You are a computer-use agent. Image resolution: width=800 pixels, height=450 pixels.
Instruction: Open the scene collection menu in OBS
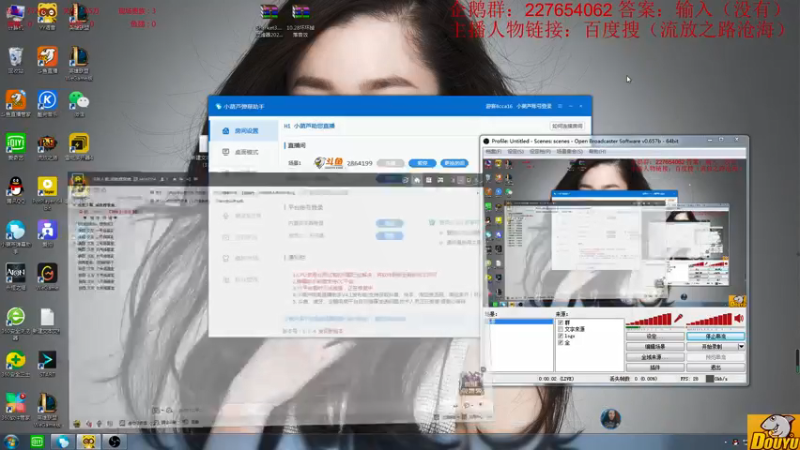point(569,152)
